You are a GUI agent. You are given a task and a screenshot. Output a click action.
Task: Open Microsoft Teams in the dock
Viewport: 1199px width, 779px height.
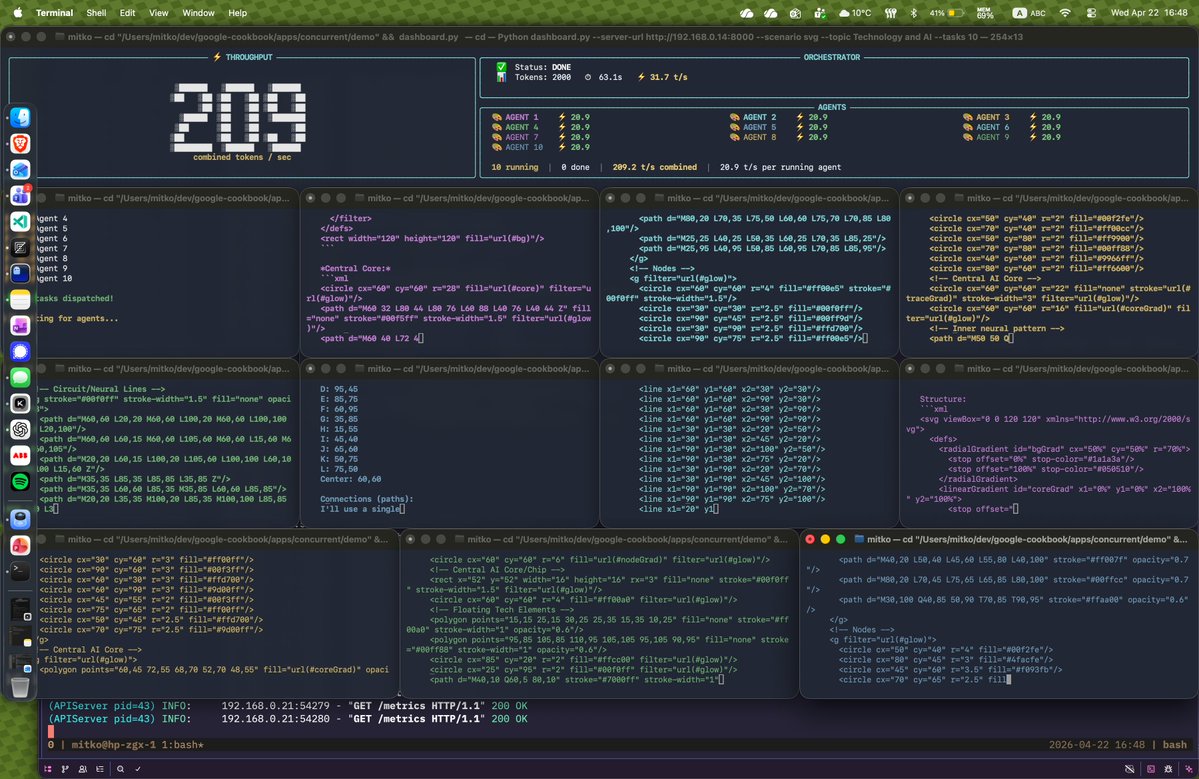(21, 196)
